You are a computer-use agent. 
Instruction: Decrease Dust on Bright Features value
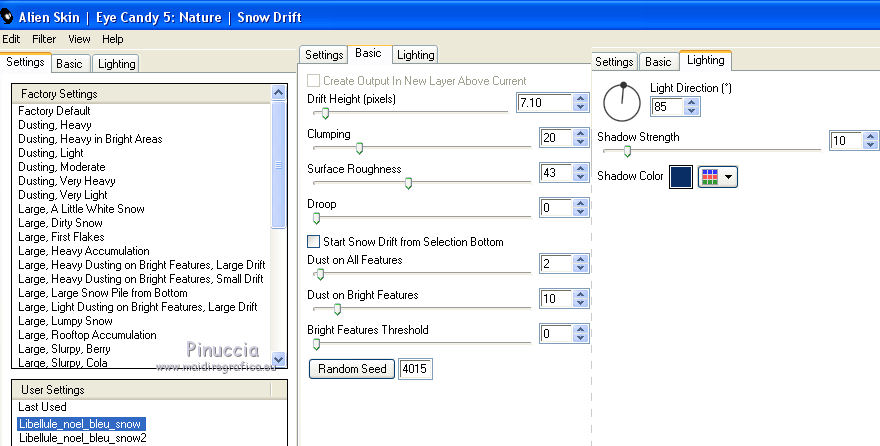(581, 302)
